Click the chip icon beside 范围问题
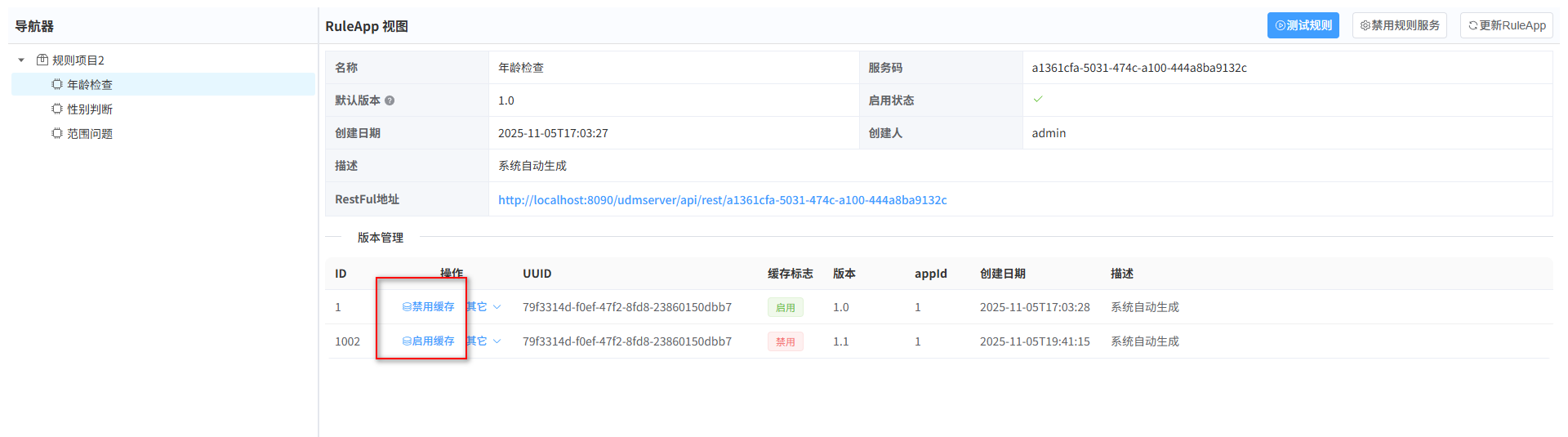This screenshot has width=1568, height=437. pyautogui.click(x=57, y=133)
